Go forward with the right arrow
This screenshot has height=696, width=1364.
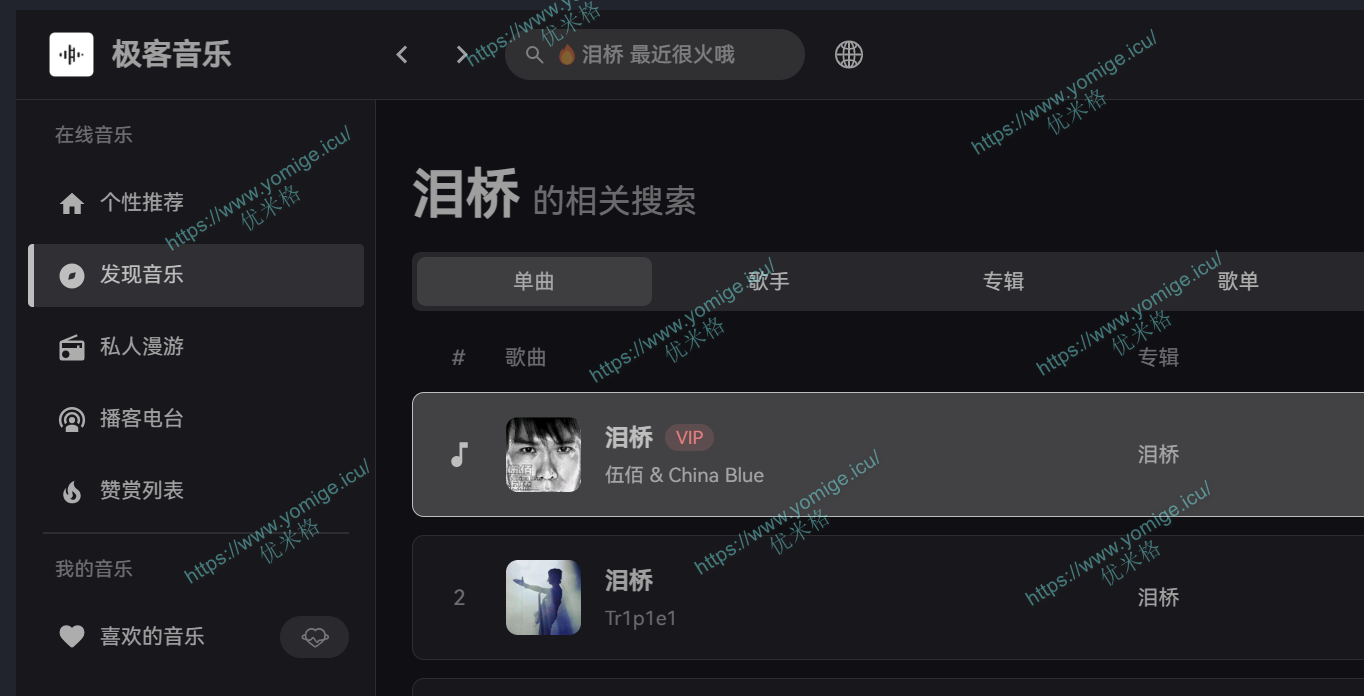pyautogui.click(x=462, y=55)
